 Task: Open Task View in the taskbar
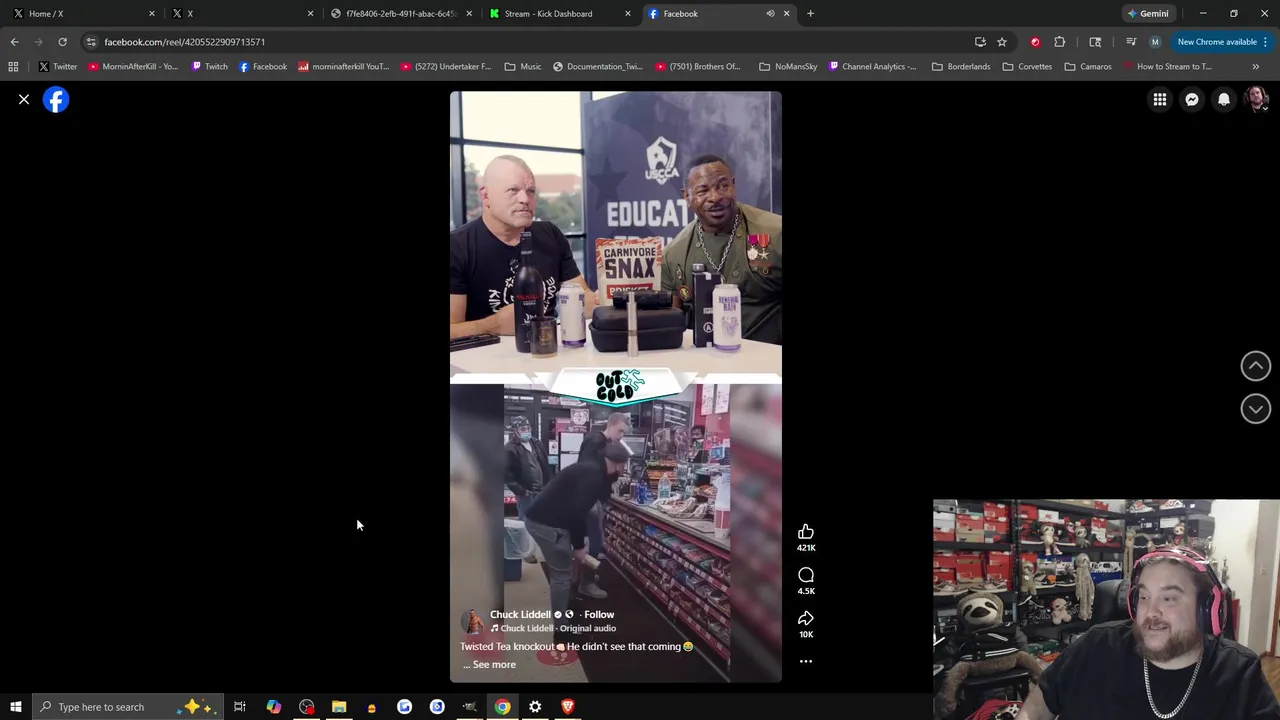[240, 707]
